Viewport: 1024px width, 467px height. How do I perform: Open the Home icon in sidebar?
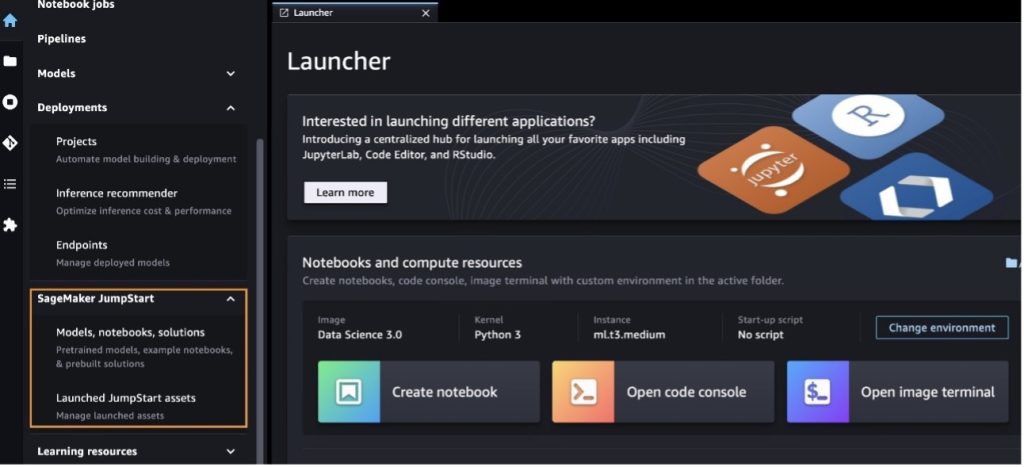10,20
